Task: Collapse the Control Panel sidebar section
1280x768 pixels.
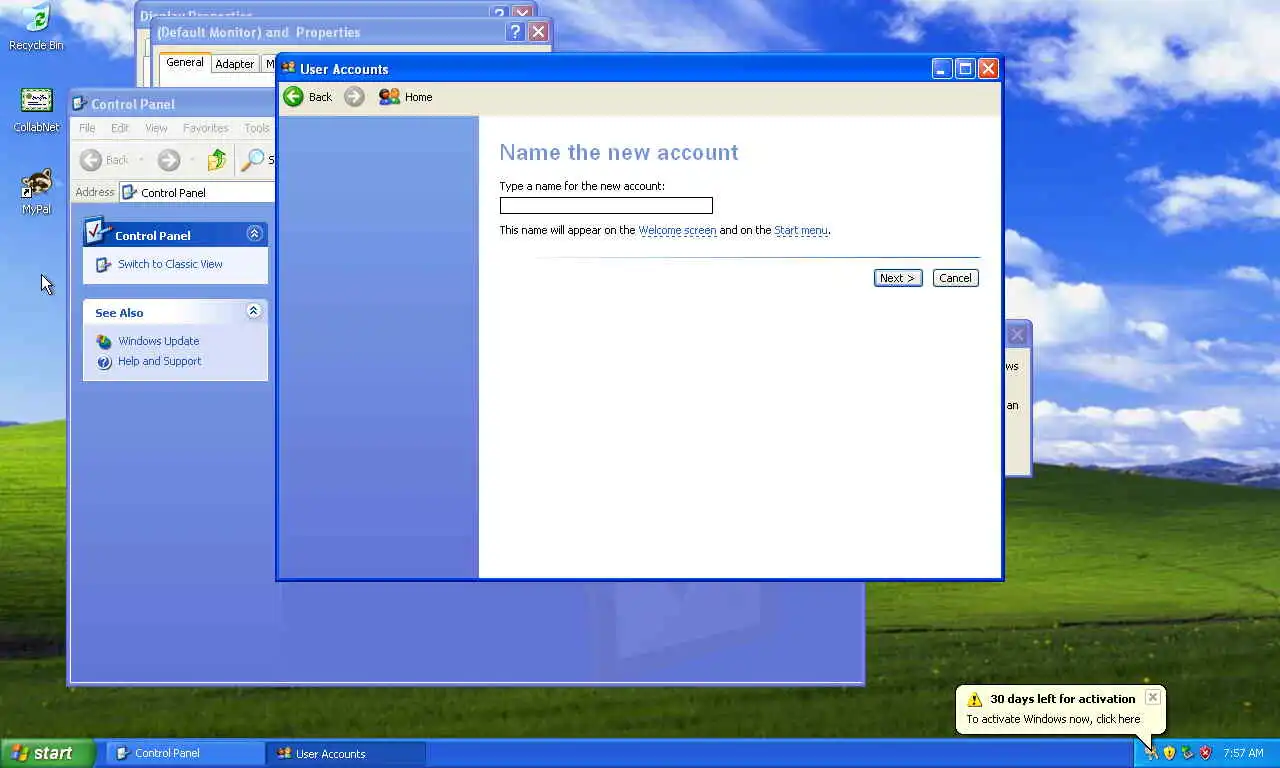Action: pos(254,234)
